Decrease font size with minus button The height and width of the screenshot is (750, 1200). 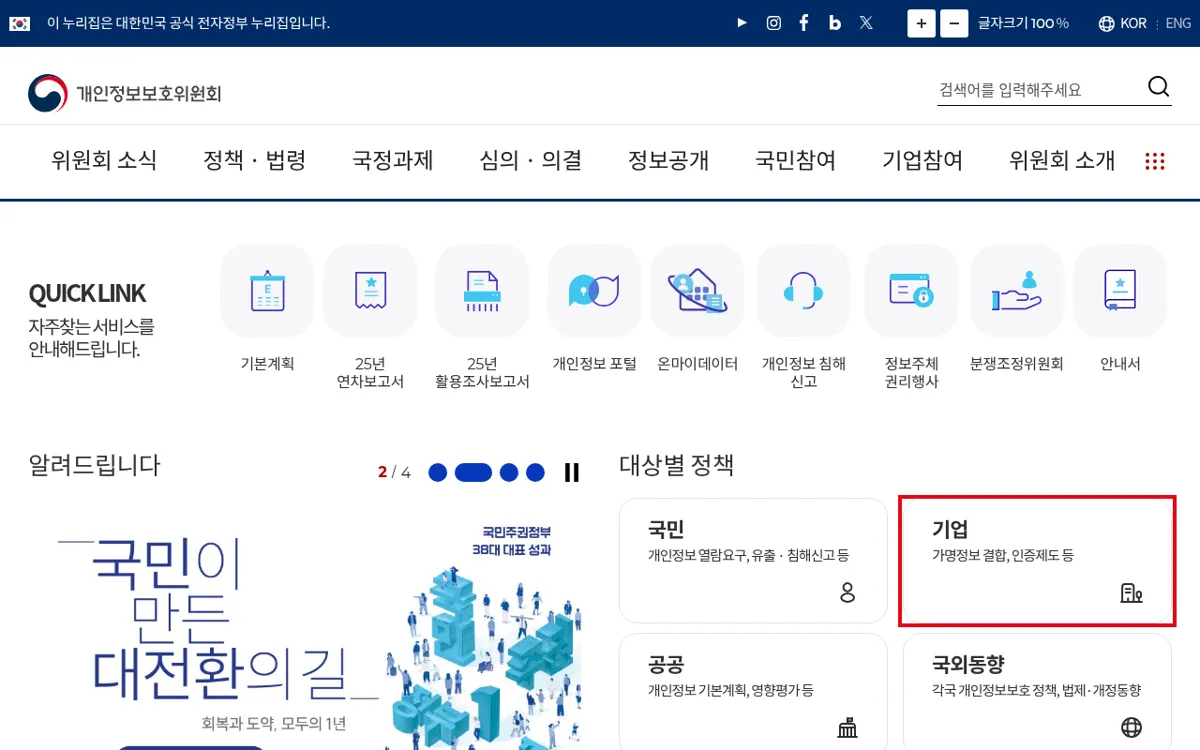[x=954, y=23]
